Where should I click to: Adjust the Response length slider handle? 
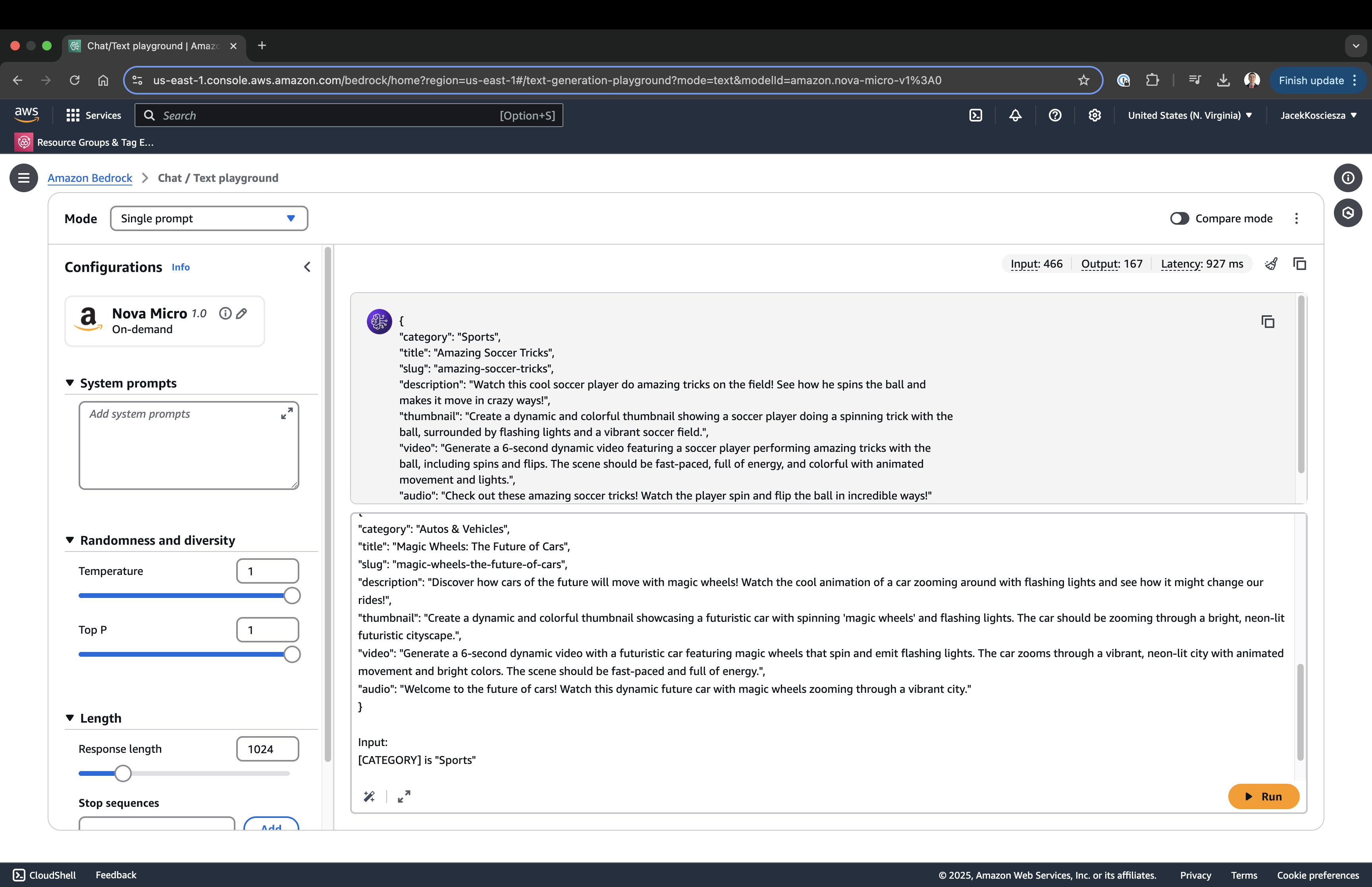123,773
